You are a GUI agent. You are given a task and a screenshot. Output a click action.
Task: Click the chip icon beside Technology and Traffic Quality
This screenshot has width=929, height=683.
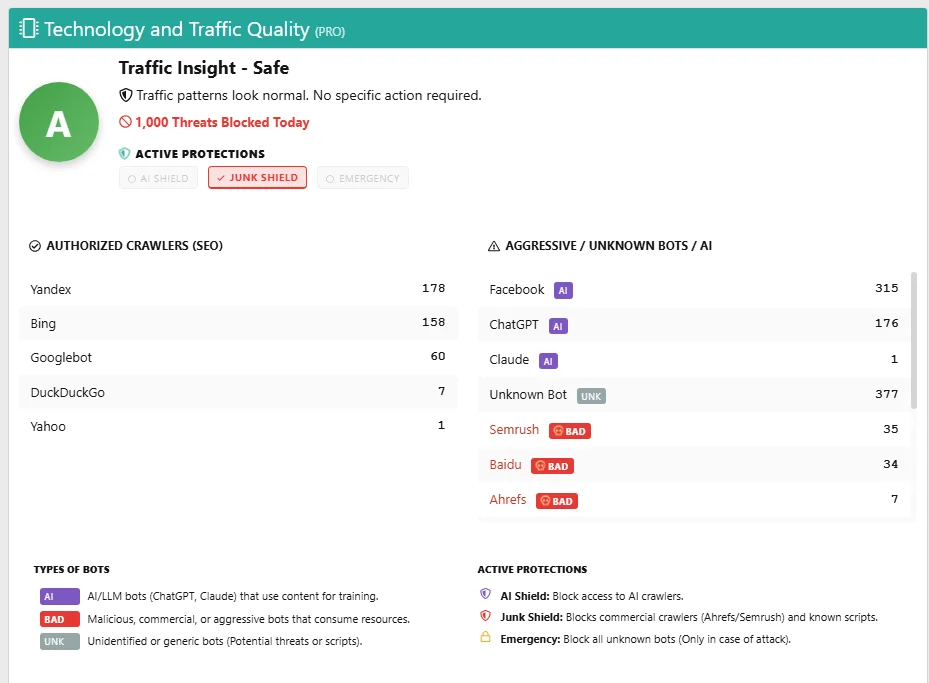[x=29, y=29]
